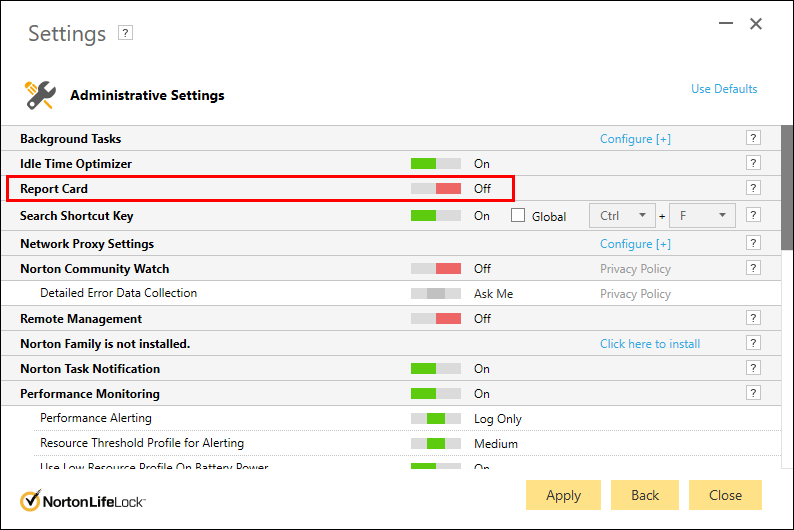This screenshot has width=794, height=530.
Task: Click the Use Defaults link
Action: [724, 89]
